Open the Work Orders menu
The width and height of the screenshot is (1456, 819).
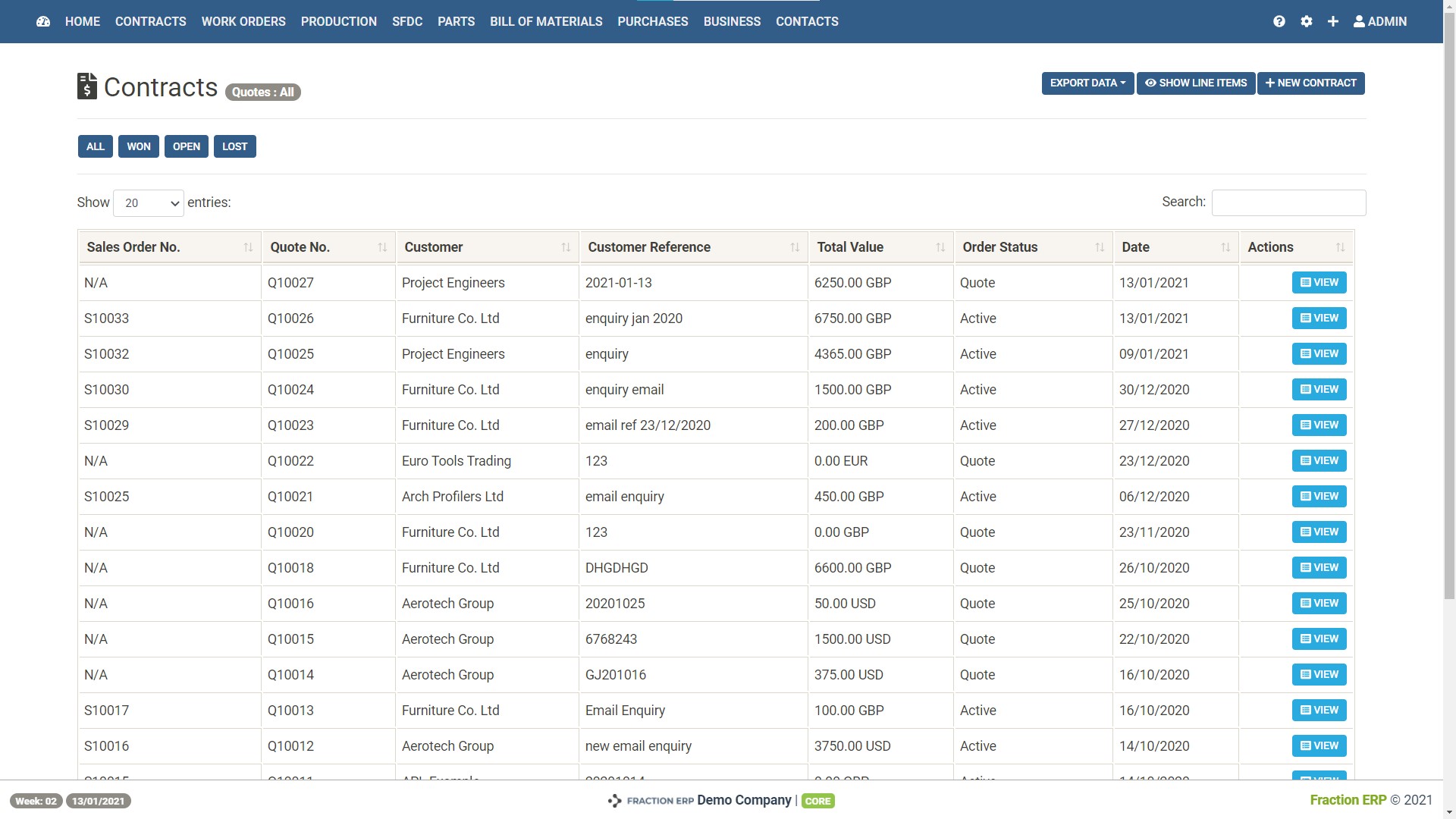pos(243,21)
